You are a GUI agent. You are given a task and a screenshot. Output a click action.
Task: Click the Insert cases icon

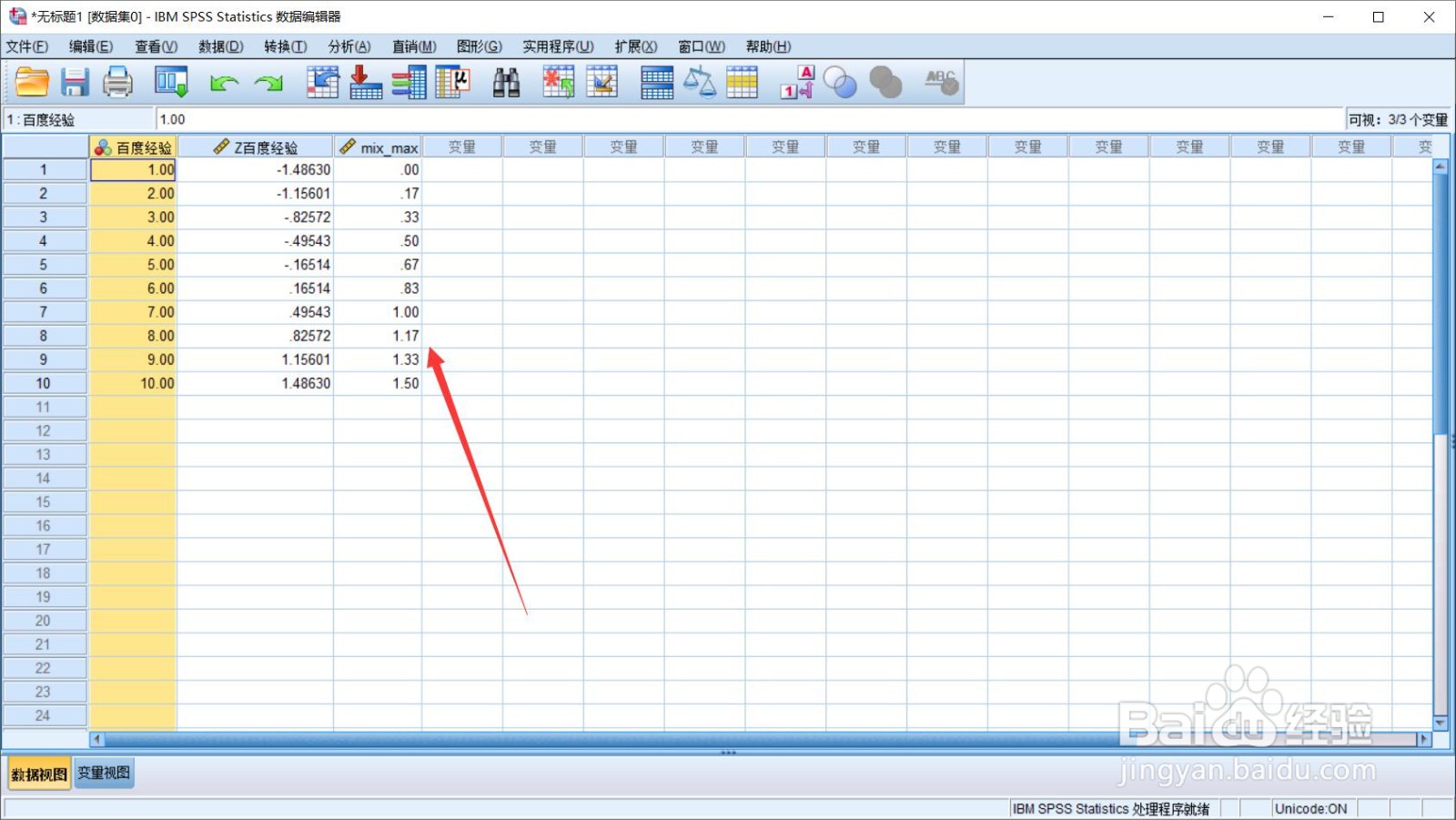(x=559, y=83)
